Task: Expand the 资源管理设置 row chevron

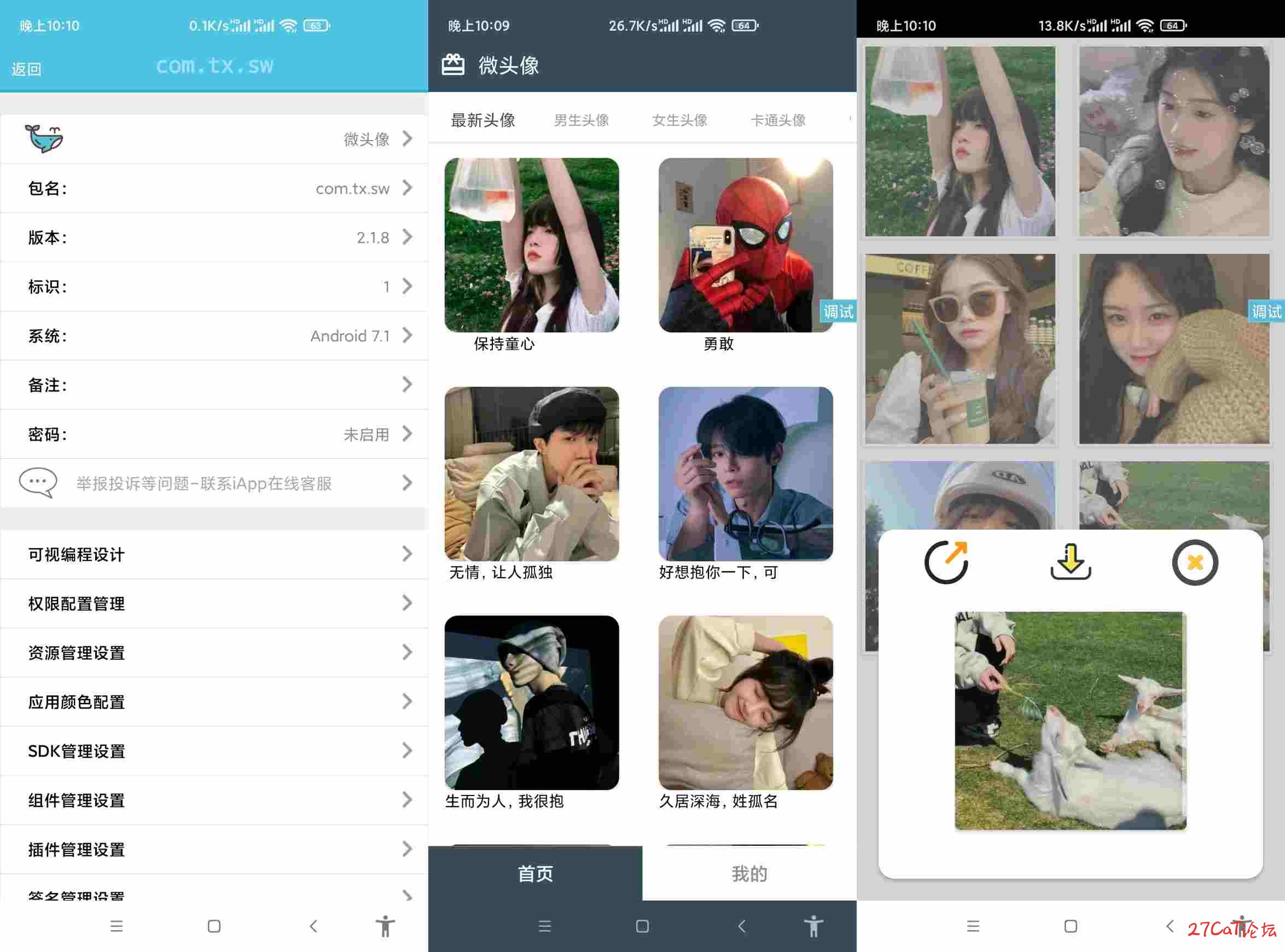Action: (x=408, y=652)
